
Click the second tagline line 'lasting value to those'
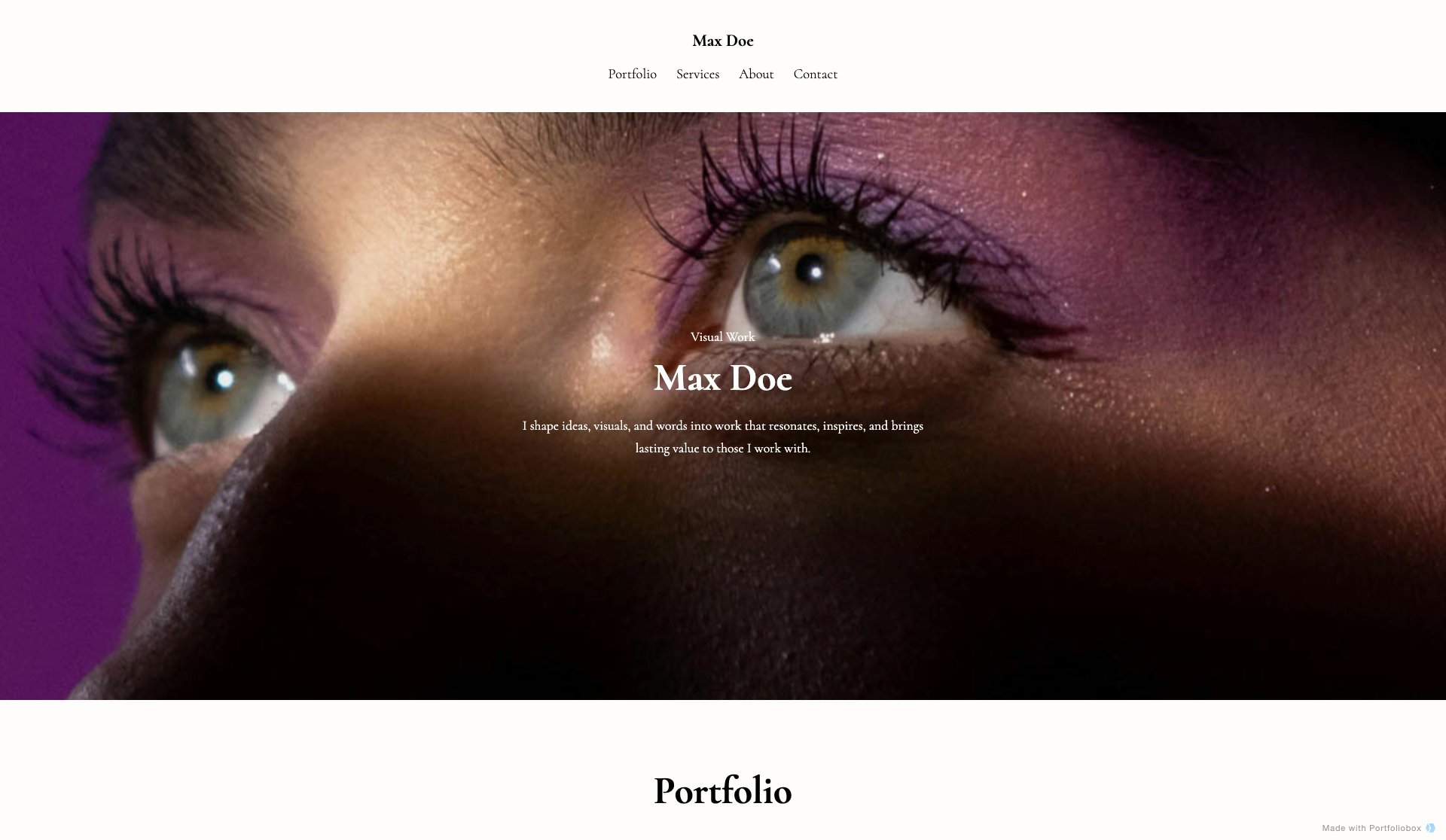pos(723,448)
